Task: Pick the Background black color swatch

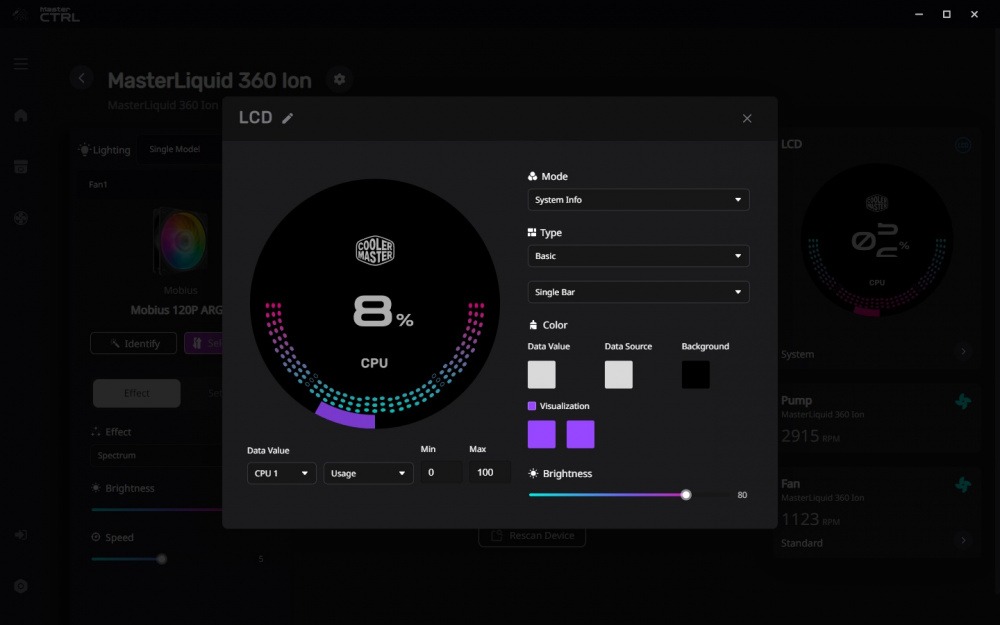Action: click(696, 374)
